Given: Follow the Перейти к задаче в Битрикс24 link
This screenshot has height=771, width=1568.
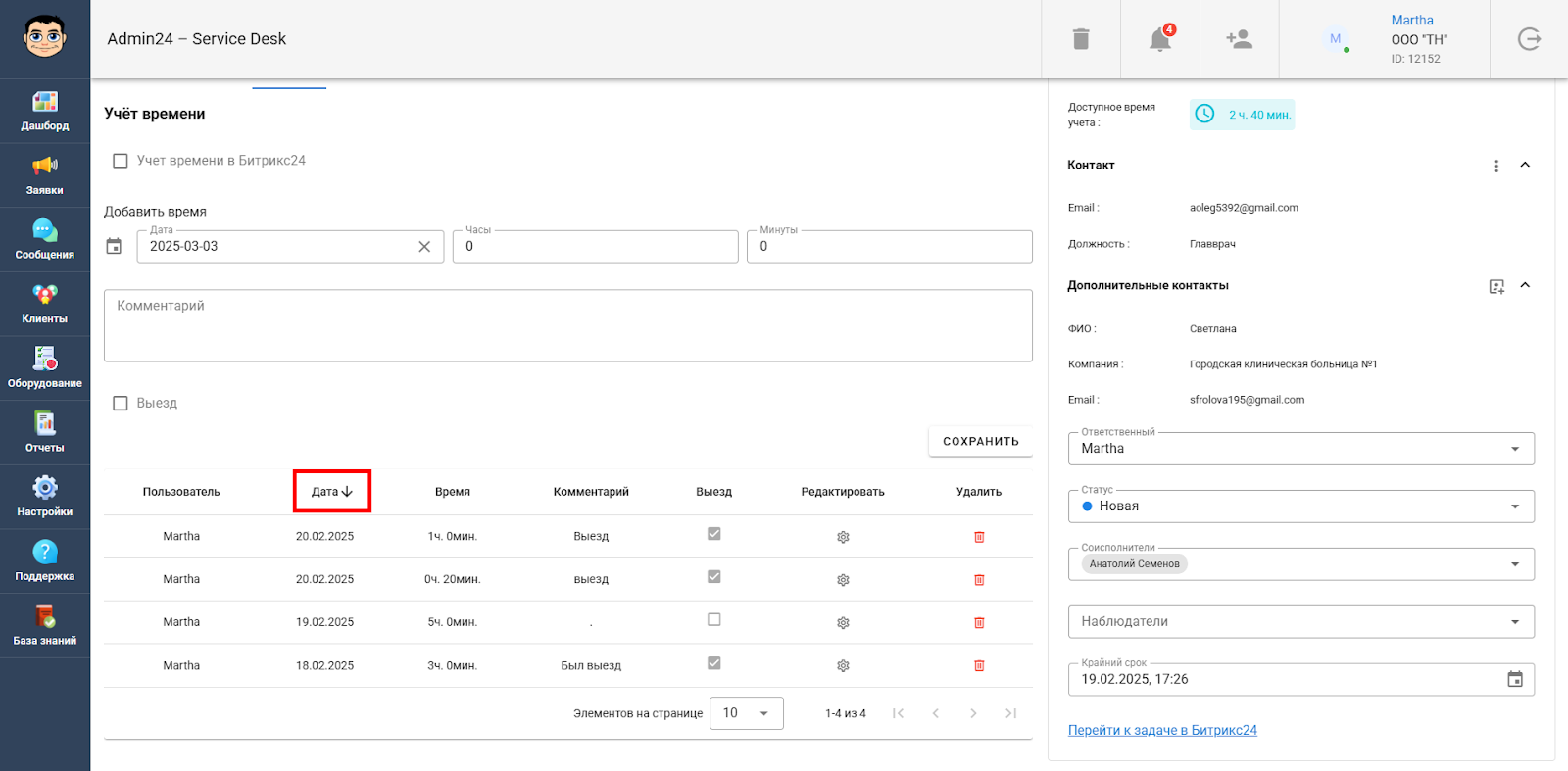Looking at the screenshot, I should click(x=1162, y=731).
